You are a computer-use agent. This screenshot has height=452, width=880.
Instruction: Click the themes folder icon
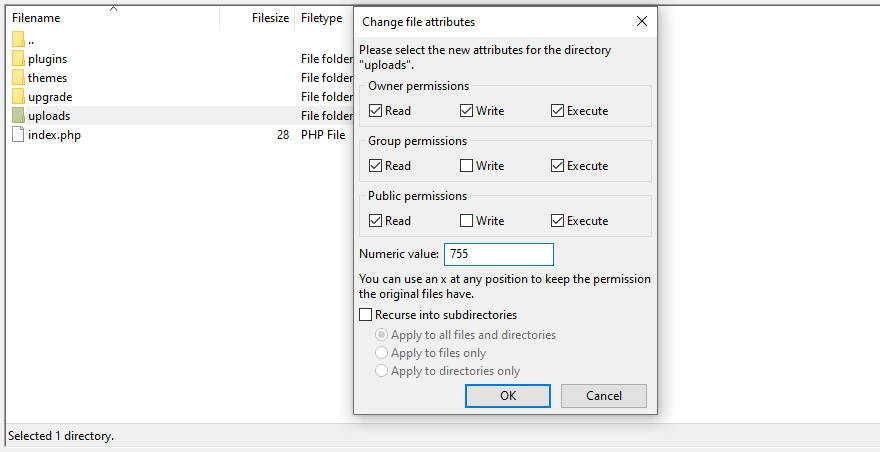click(18, 78)
